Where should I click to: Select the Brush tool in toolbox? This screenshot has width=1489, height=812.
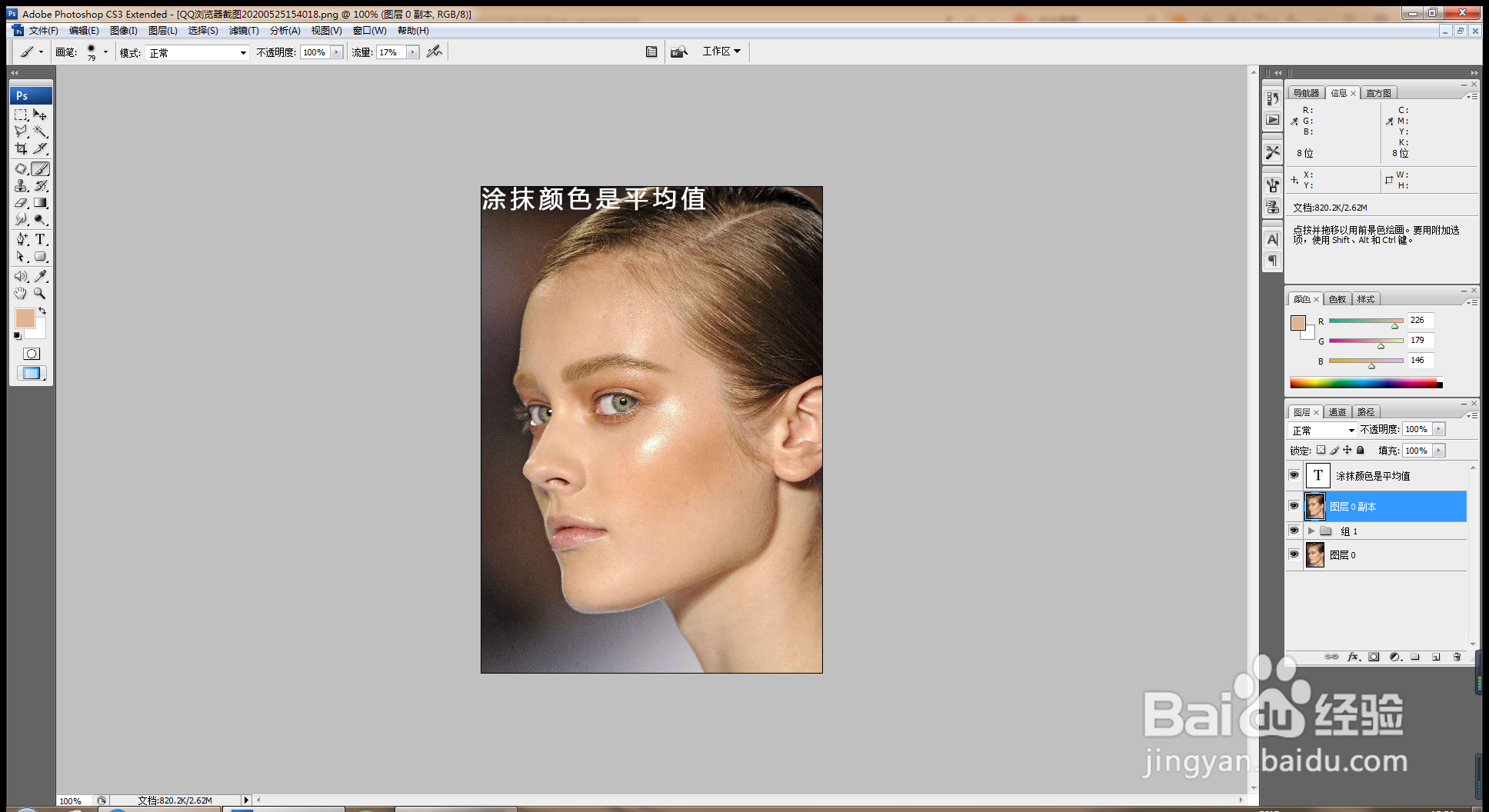41,168
